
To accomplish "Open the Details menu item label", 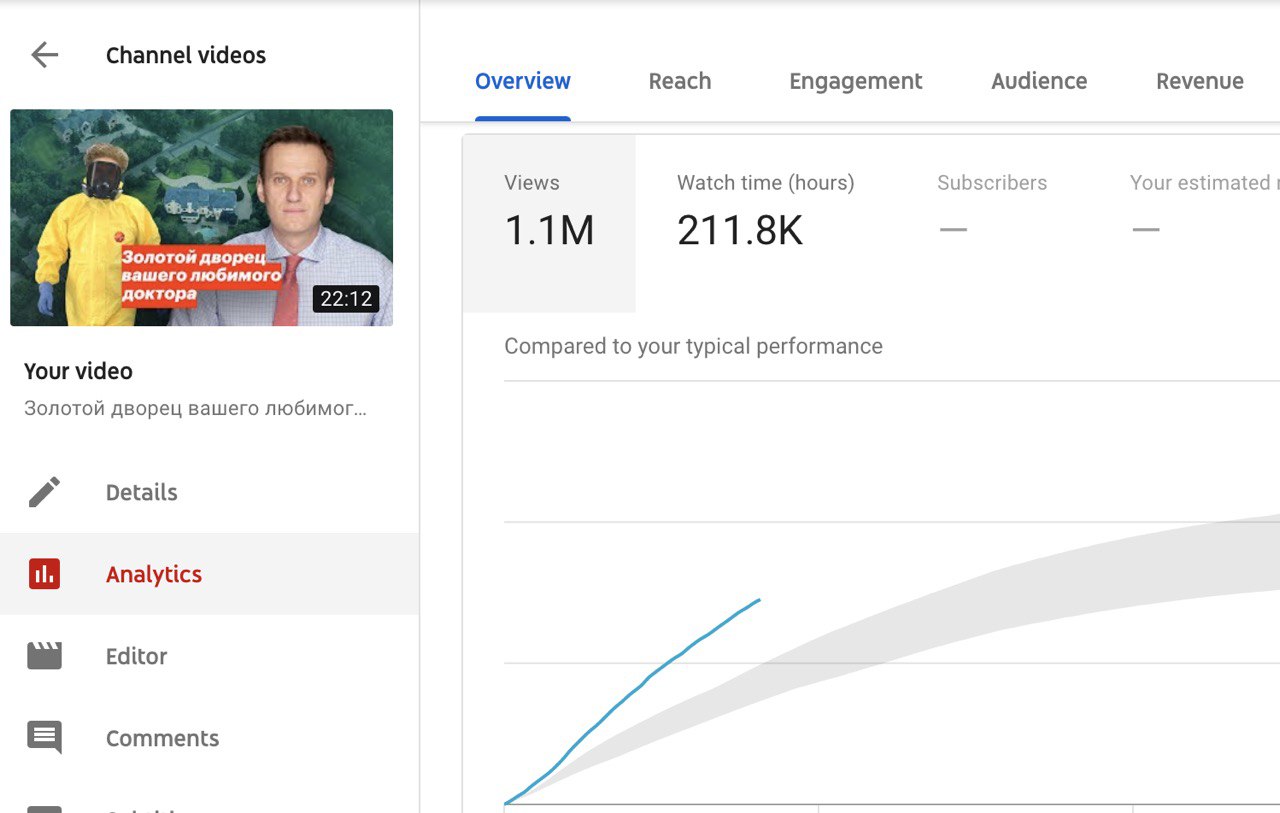I will (x=142, y=492).
